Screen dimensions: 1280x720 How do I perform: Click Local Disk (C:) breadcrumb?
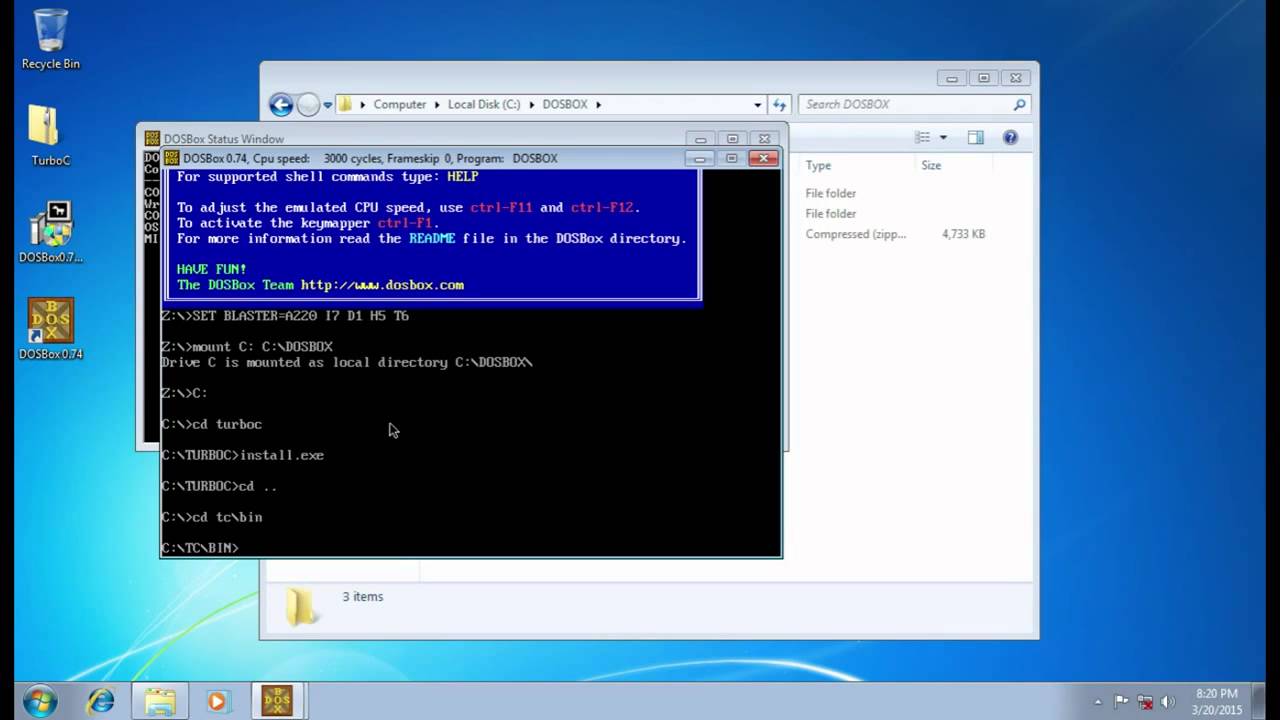[484, 104]
